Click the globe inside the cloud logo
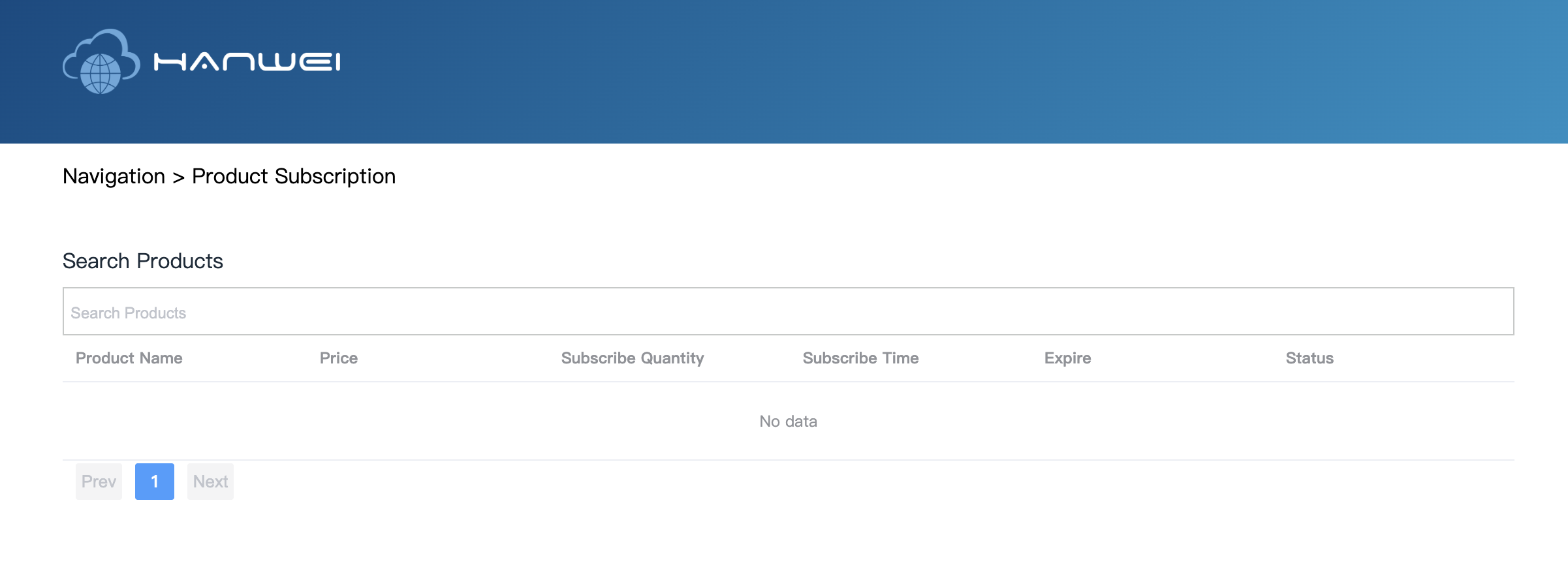1568x569 pixels. pyautogui.click(x=101, y=73)
